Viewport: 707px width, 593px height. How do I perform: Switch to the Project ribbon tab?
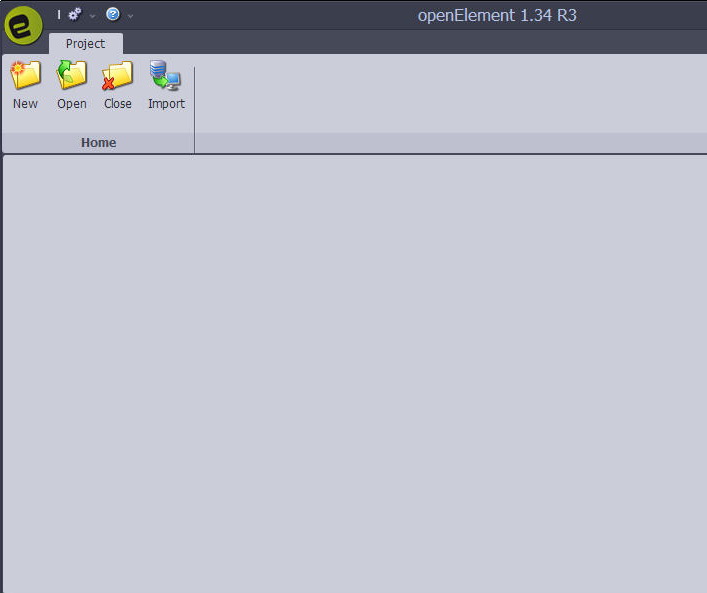(86, 44)
